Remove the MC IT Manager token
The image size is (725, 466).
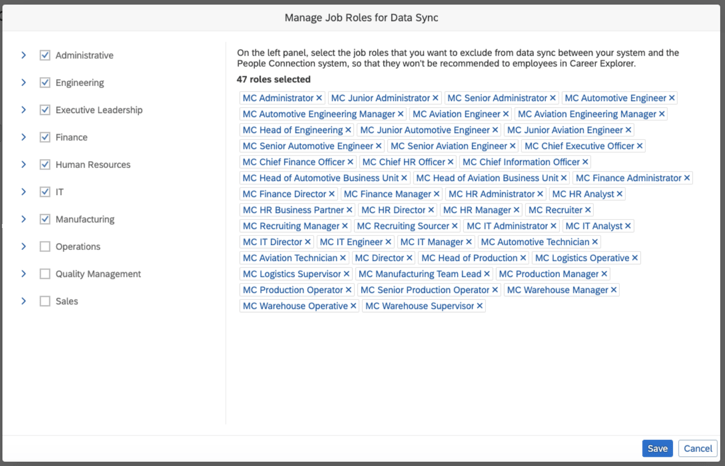click(x=469, y=242)
